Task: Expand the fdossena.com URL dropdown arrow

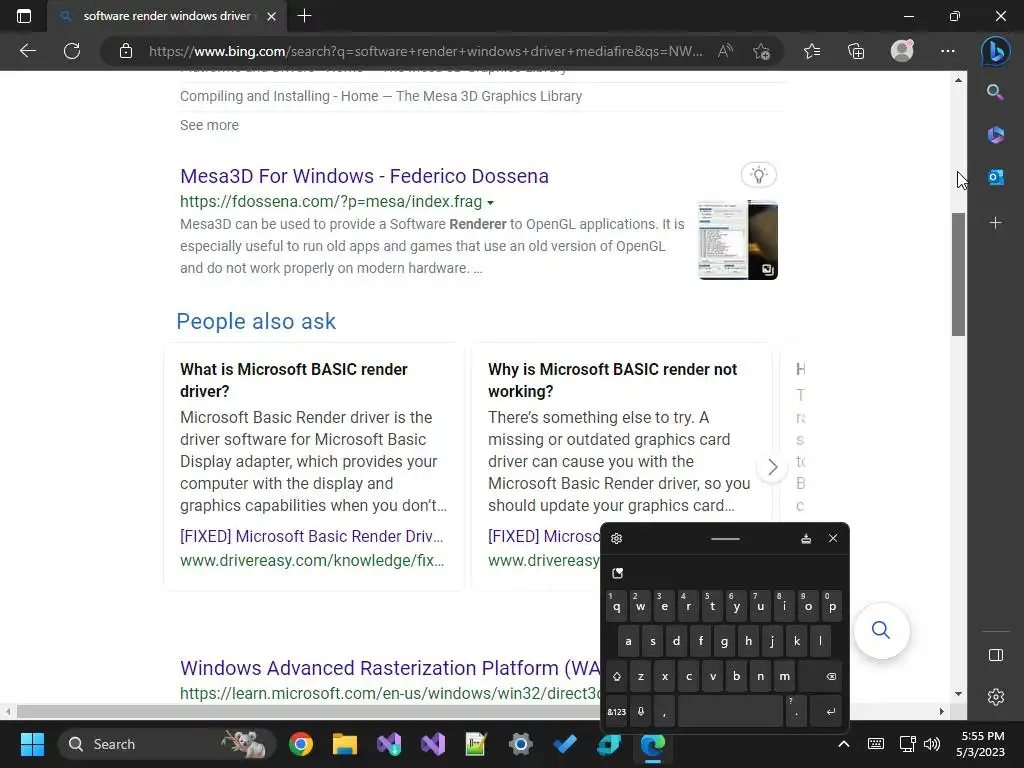Action: coord(490,202)
